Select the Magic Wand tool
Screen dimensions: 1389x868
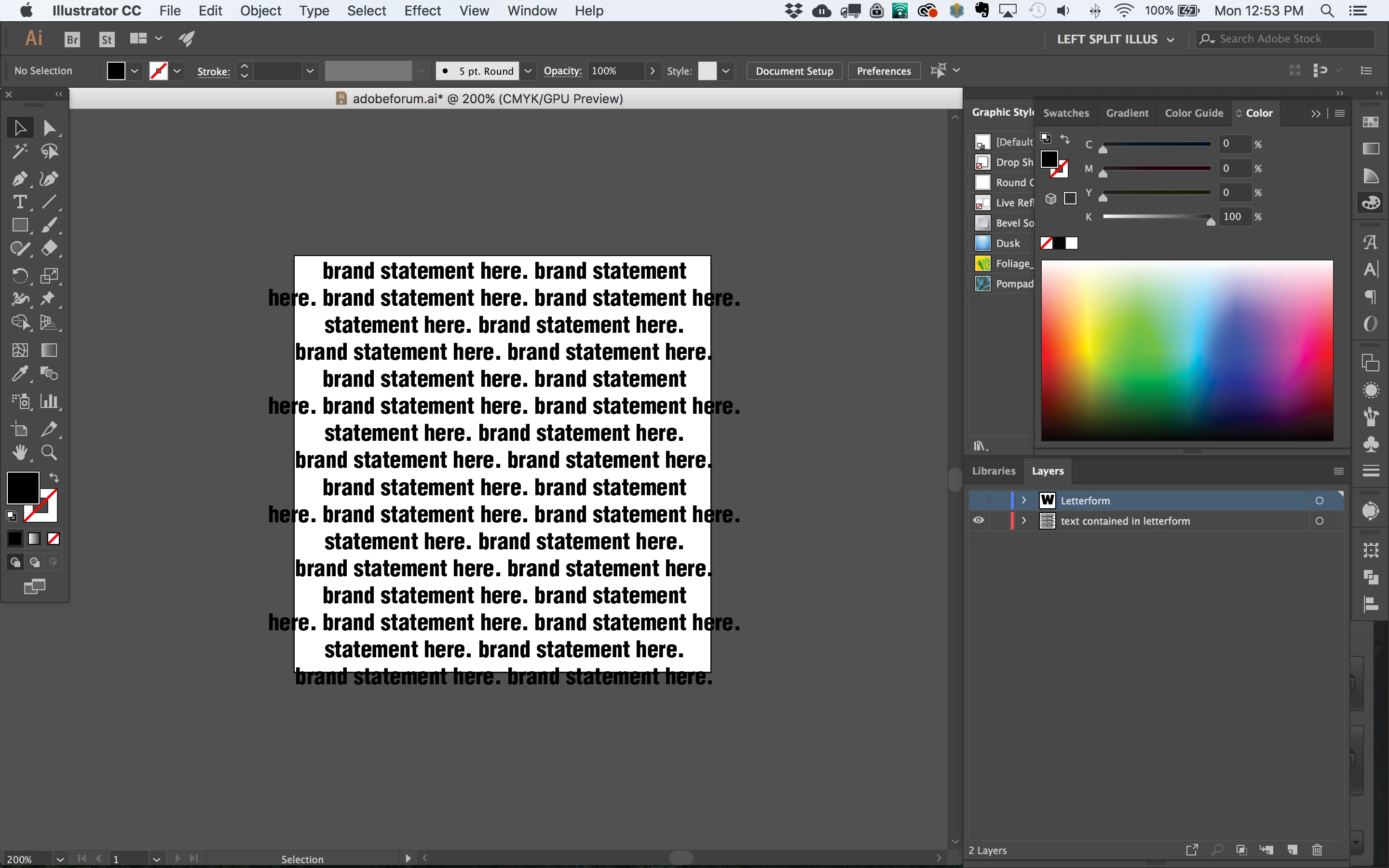pyautogui.click(x=19, y=151)
